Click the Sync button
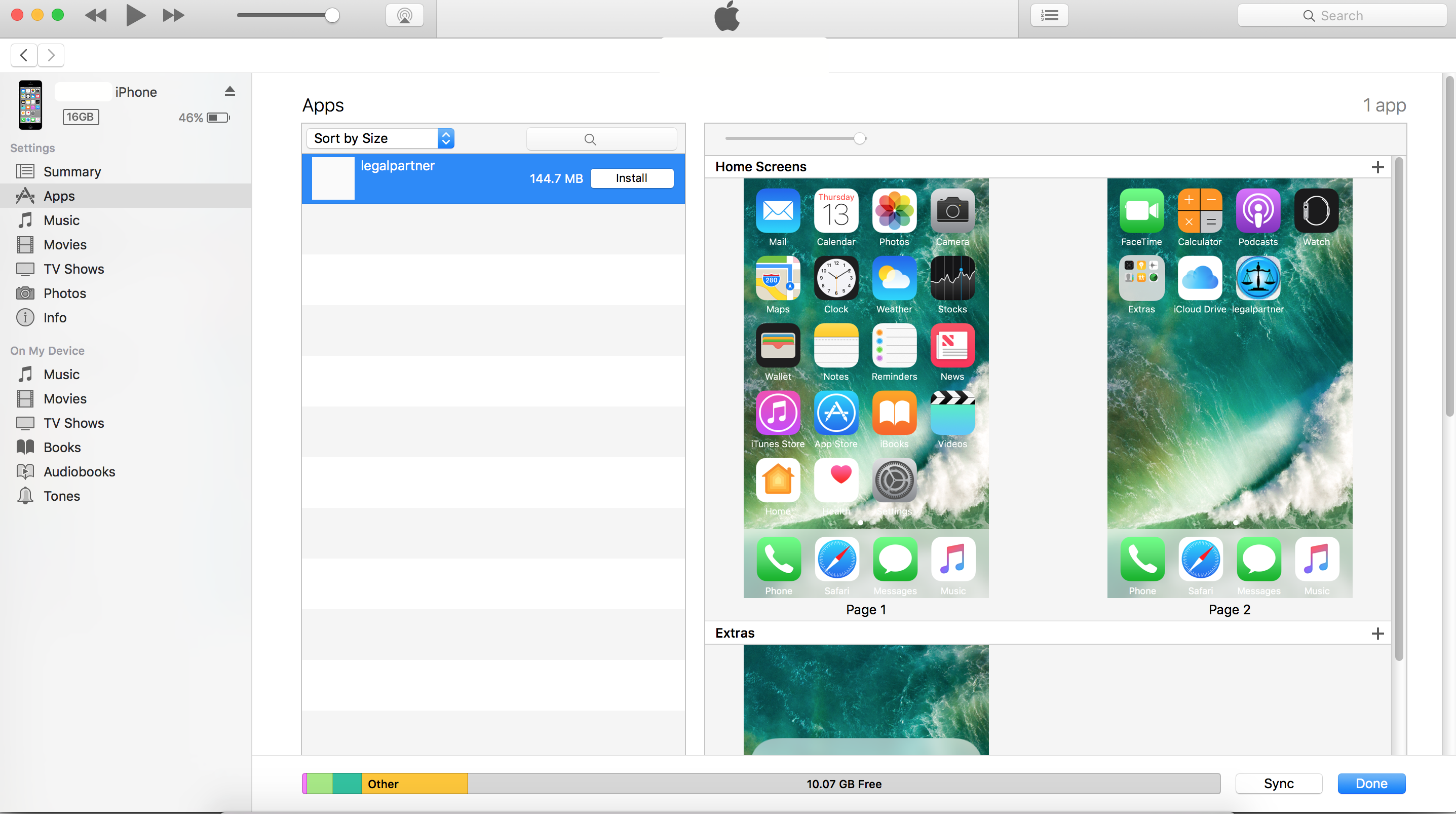The image size is (1456, 814). pos(1278,784)
